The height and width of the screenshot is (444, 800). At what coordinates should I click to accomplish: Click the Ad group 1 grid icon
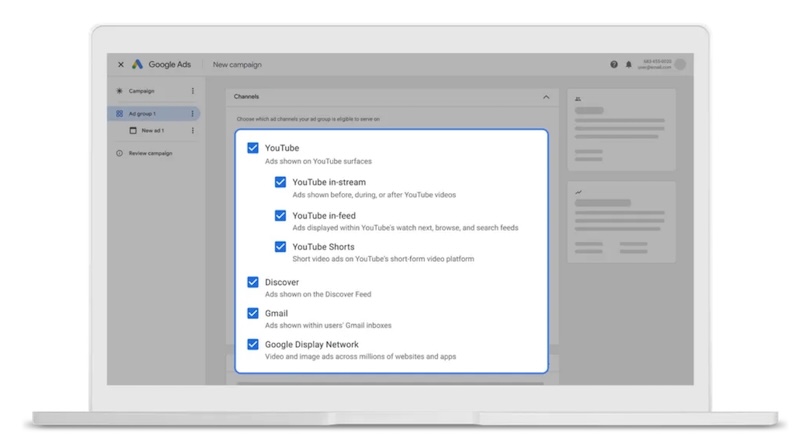119,113
